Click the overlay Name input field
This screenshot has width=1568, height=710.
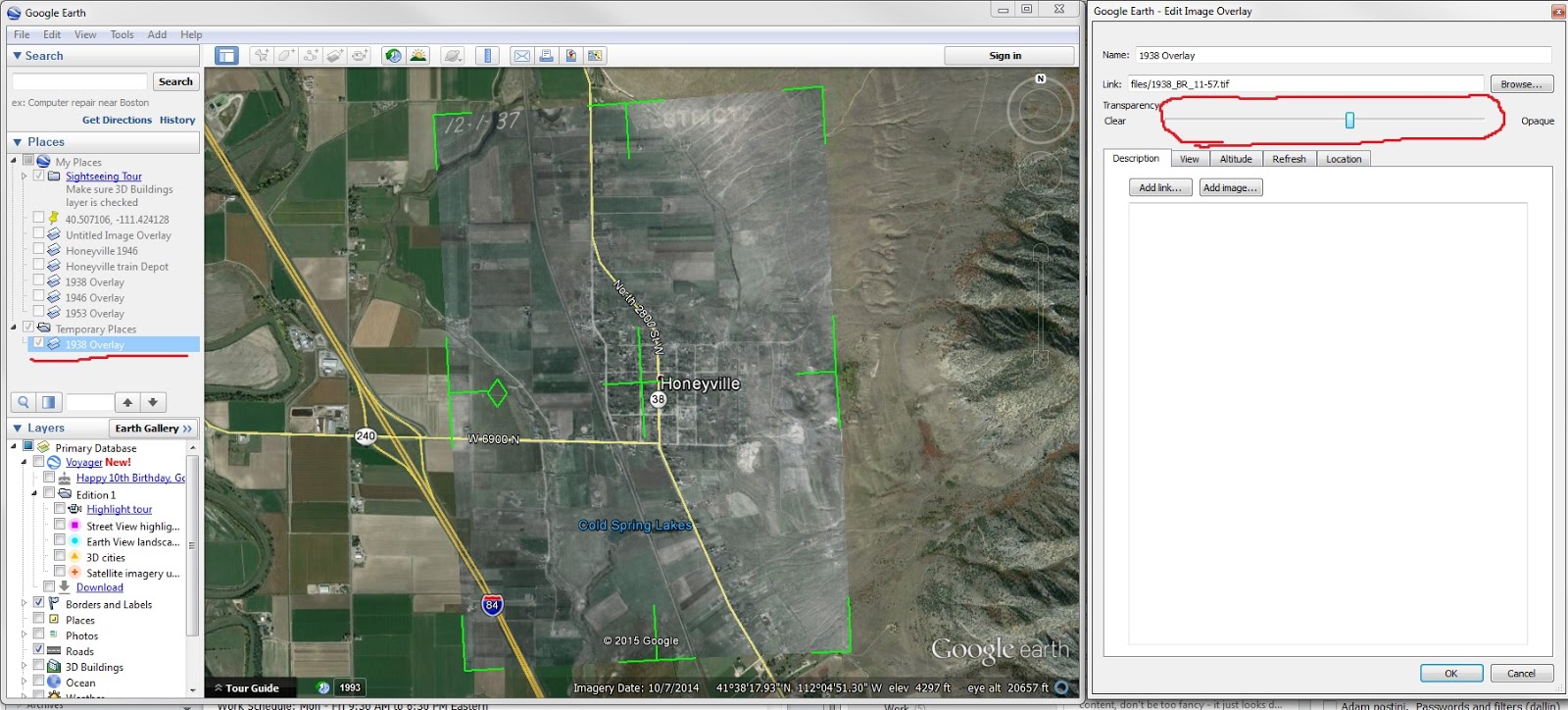tap(1343, 56)
